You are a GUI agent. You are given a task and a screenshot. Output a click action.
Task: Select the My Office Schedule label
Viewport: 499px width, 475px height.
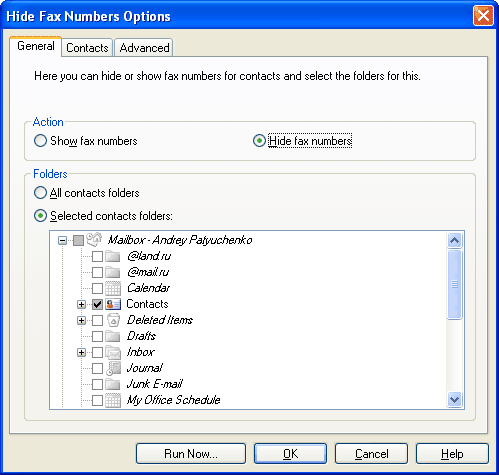coord(174,400)
